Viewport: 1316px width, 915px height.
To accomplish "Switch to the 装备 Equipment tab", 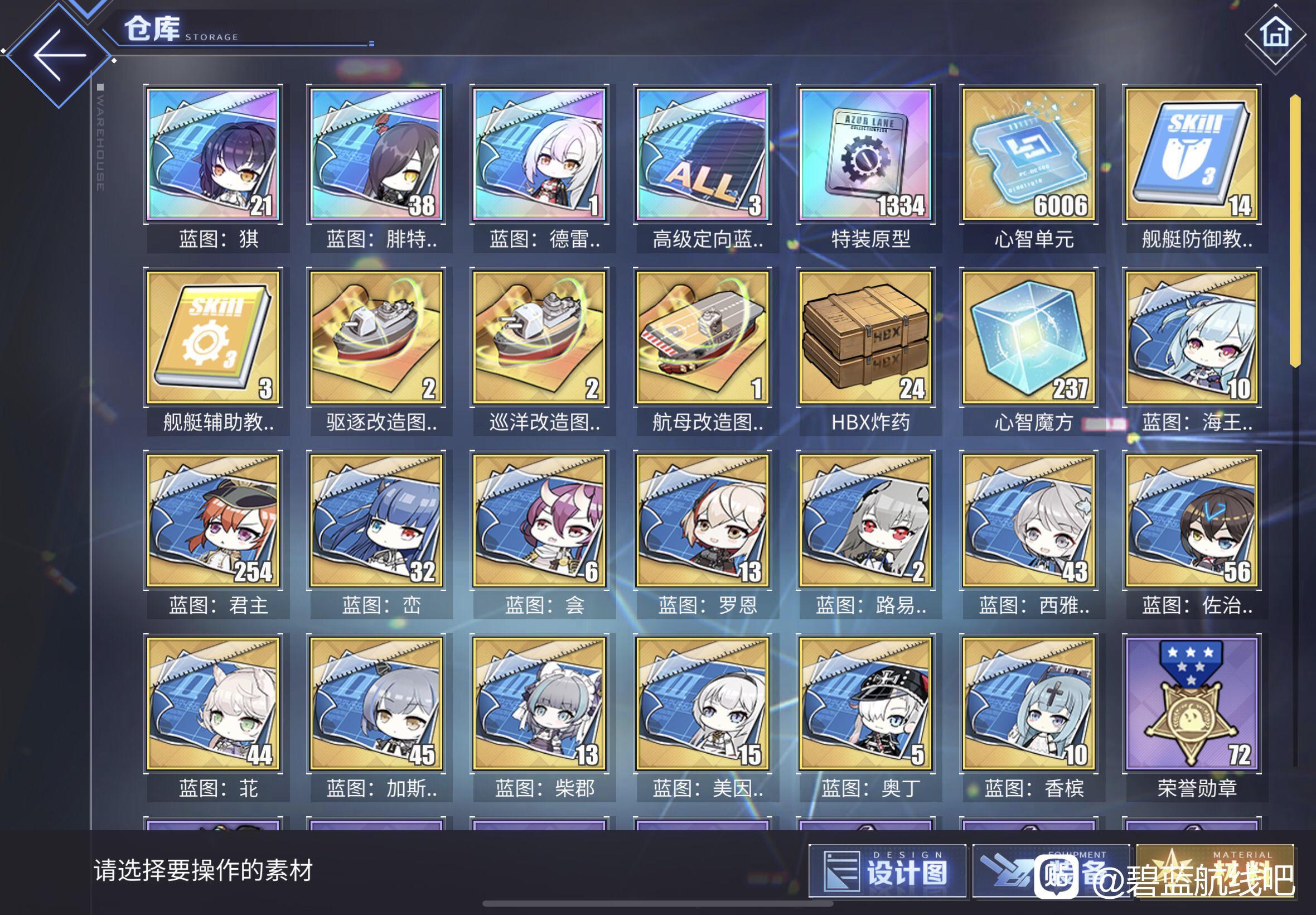I will (1051, 871).
